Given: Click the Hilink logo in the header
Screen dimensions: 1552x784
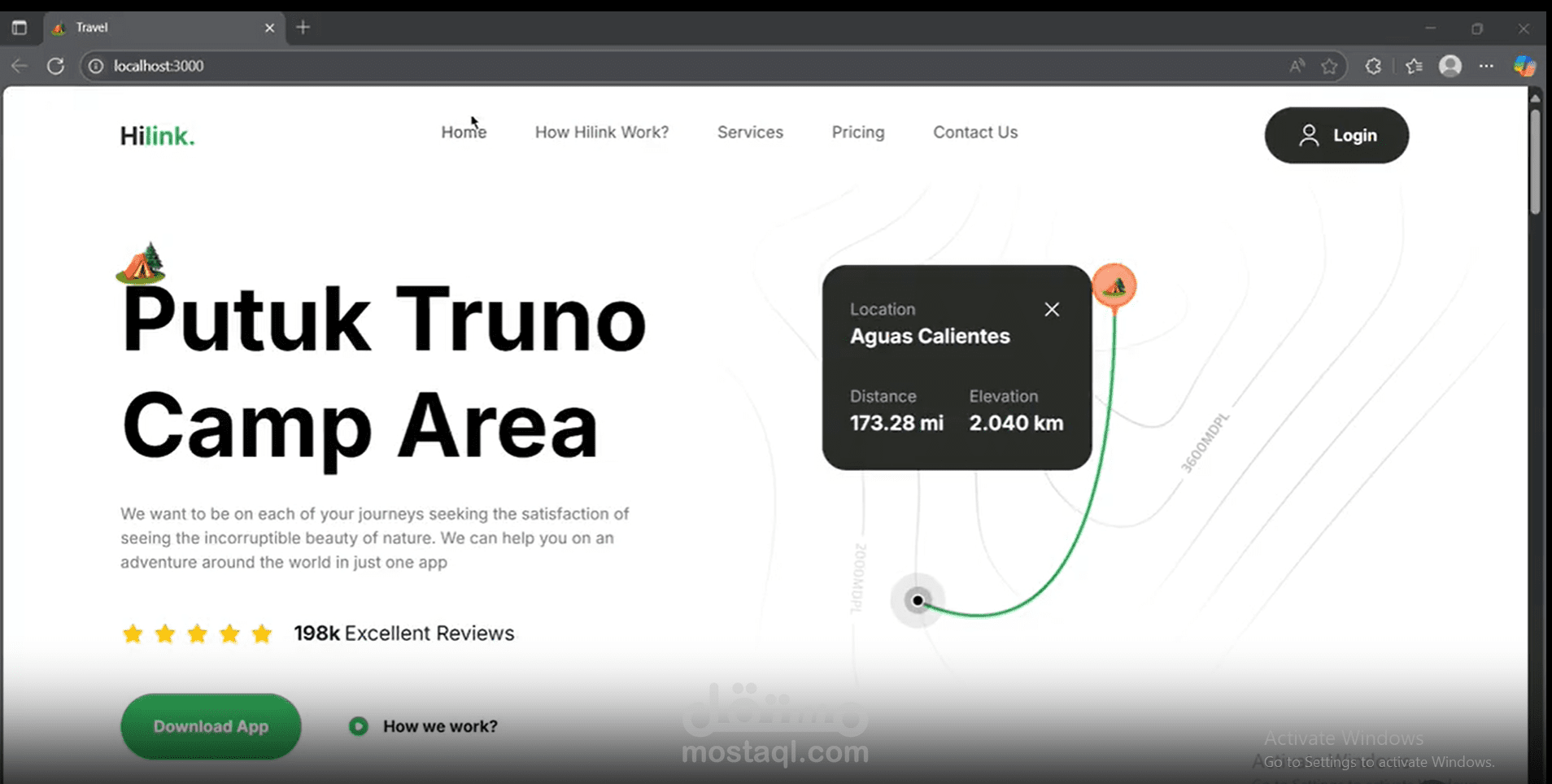Looking at the screenshot, I should (156, 135).
